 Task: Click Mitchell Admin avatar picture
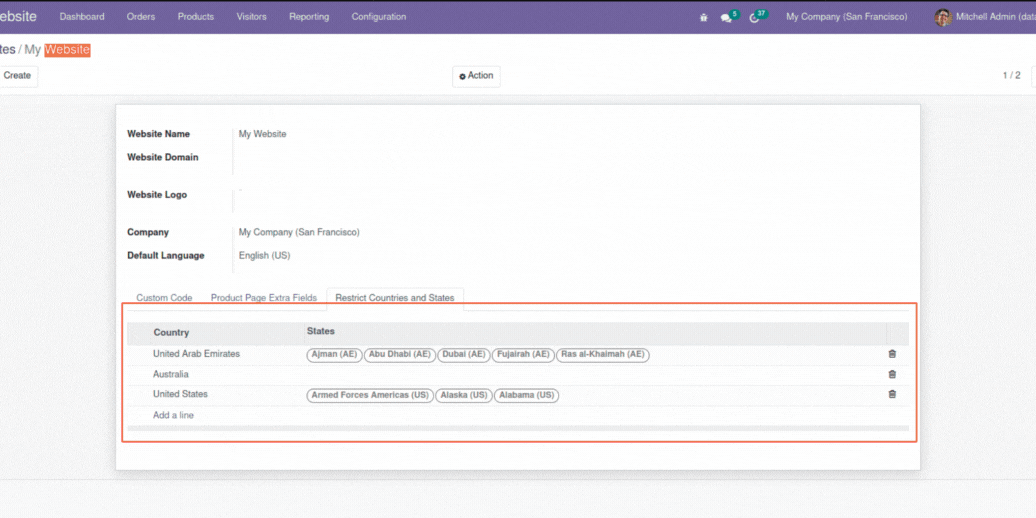pos(943,17)
